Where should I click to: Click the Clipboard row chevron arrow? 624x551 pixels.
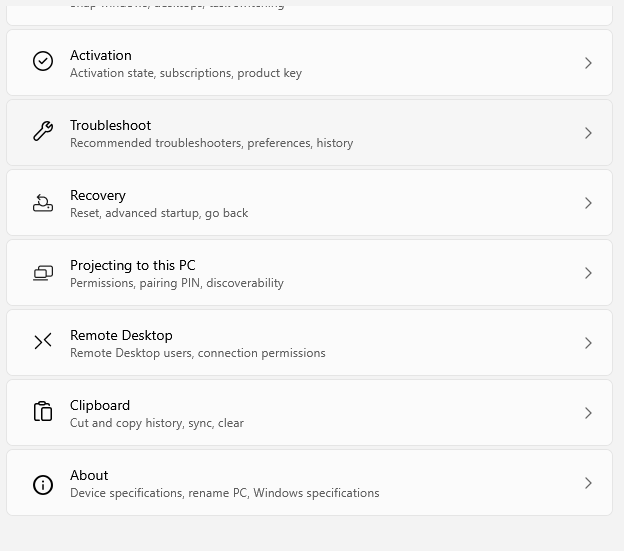588,413
